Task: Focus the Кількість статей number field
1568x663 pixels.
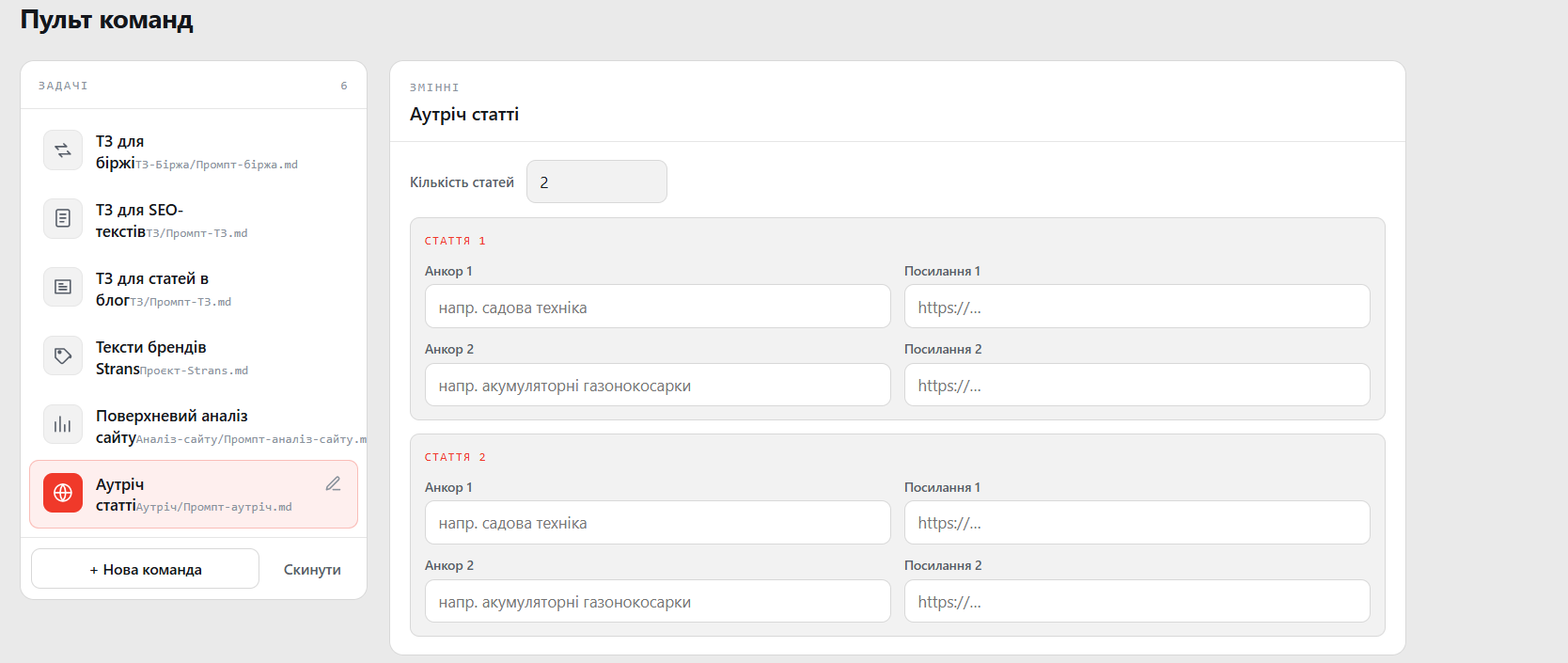Action: pos(597,182)
